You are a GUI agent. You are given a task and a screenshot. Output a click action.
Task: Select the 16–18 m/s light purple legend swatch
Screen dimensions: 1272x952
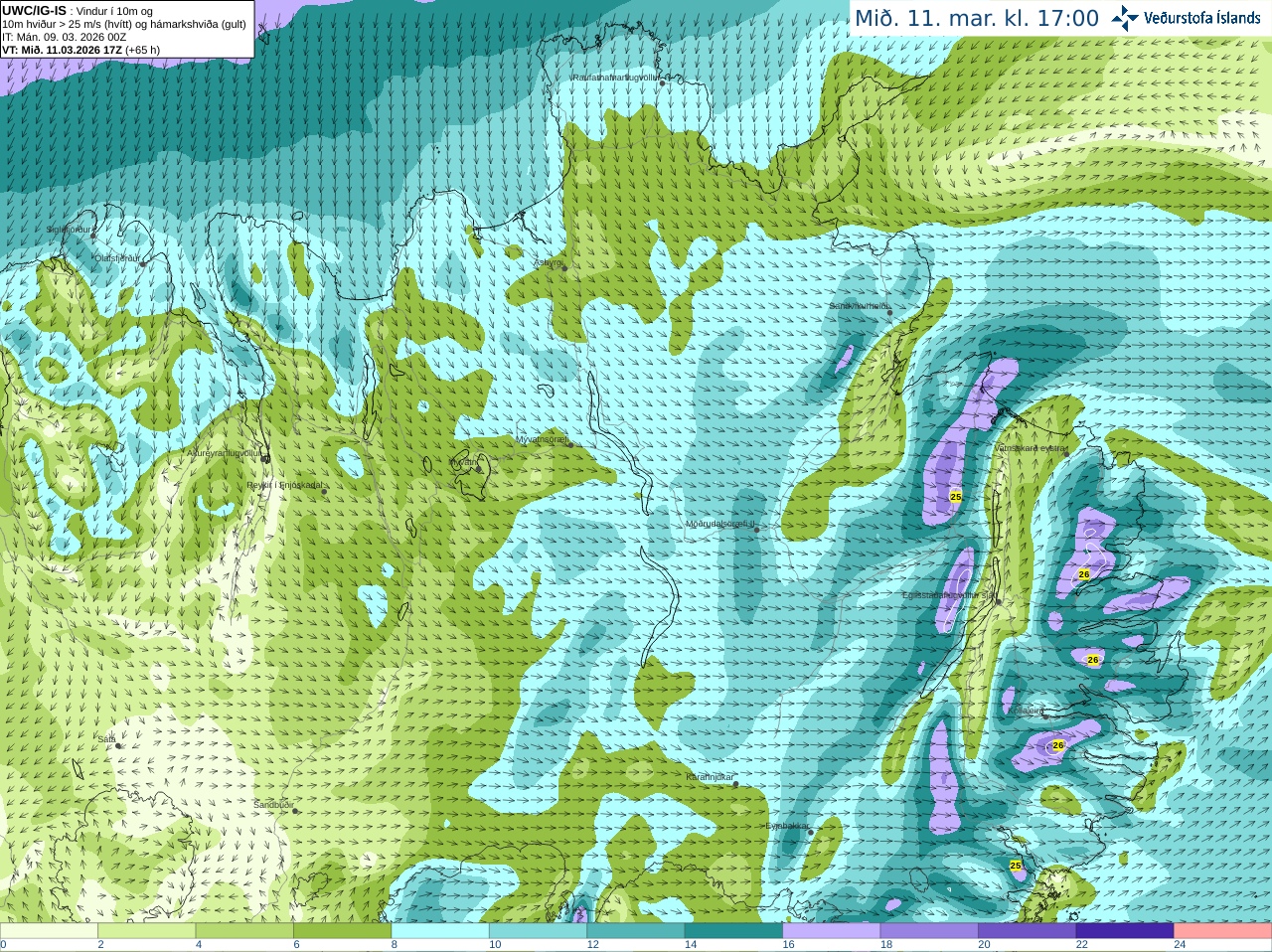coord(832,931)
